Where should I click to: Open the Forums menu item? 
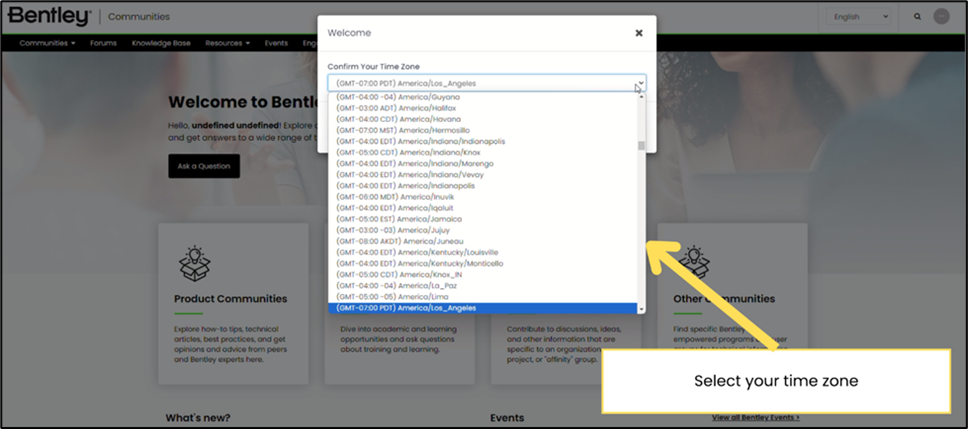coord(103,43)
